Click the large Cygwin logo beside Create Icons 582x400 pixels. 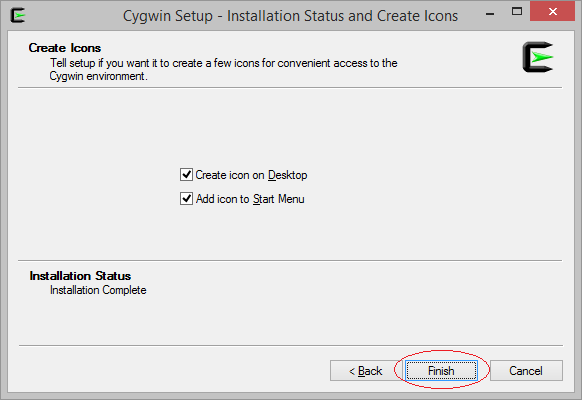point(538,57)
